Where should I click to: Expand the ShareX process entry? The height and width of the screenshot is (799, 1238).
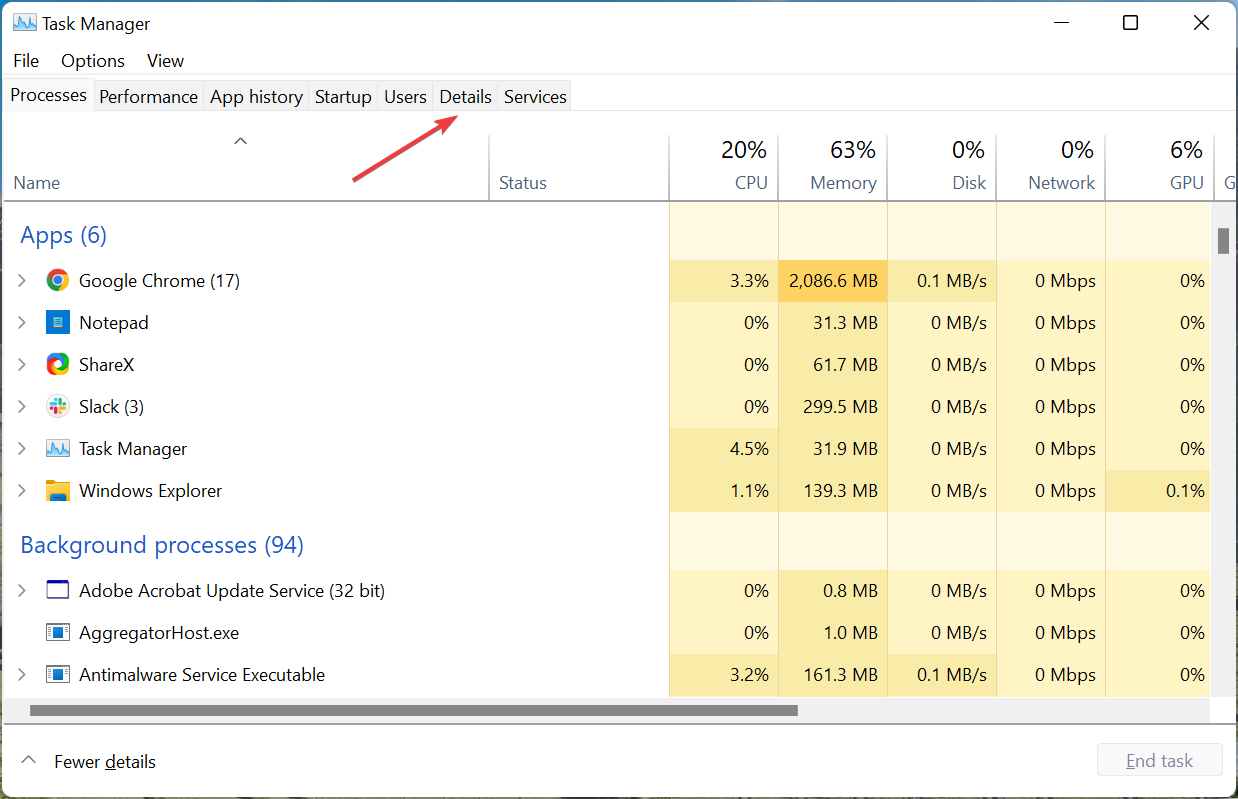pyautogui.click(x=22, y=365)
